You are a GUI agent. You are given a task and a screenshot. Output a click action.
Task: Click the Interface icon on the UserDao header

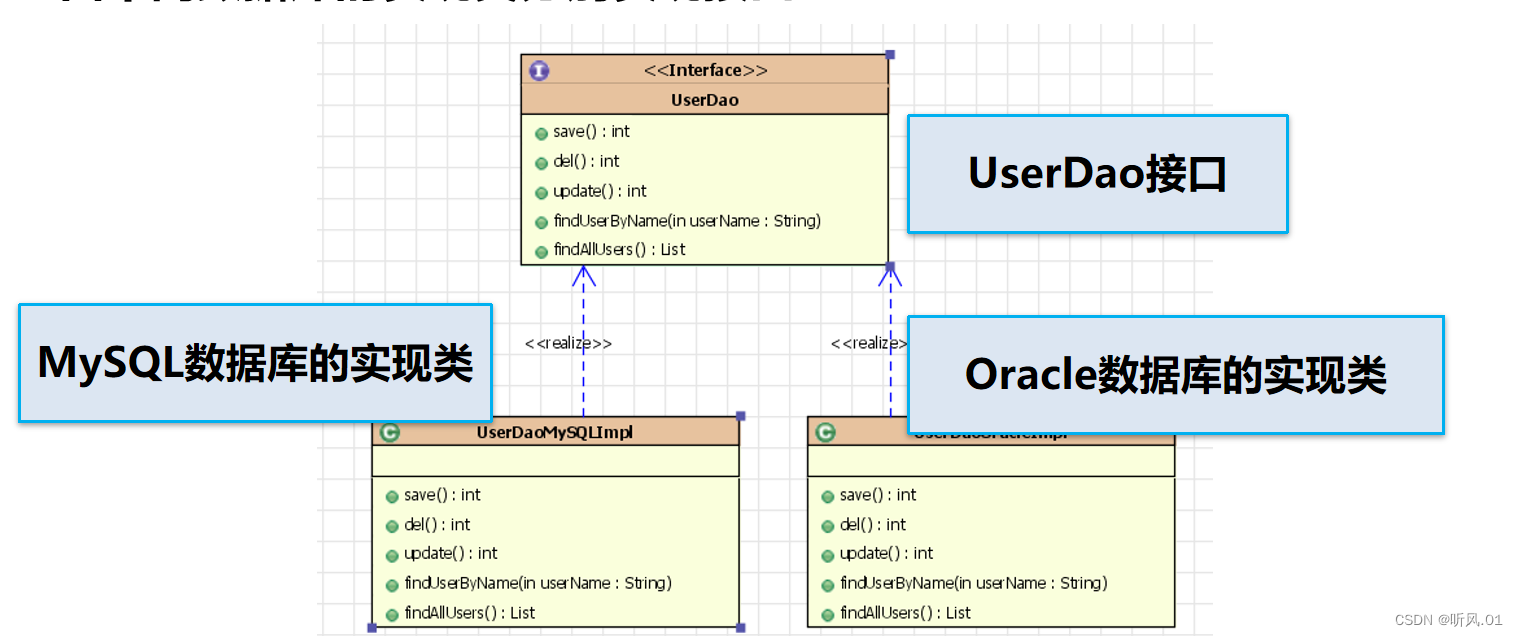(x=538, y=70)
